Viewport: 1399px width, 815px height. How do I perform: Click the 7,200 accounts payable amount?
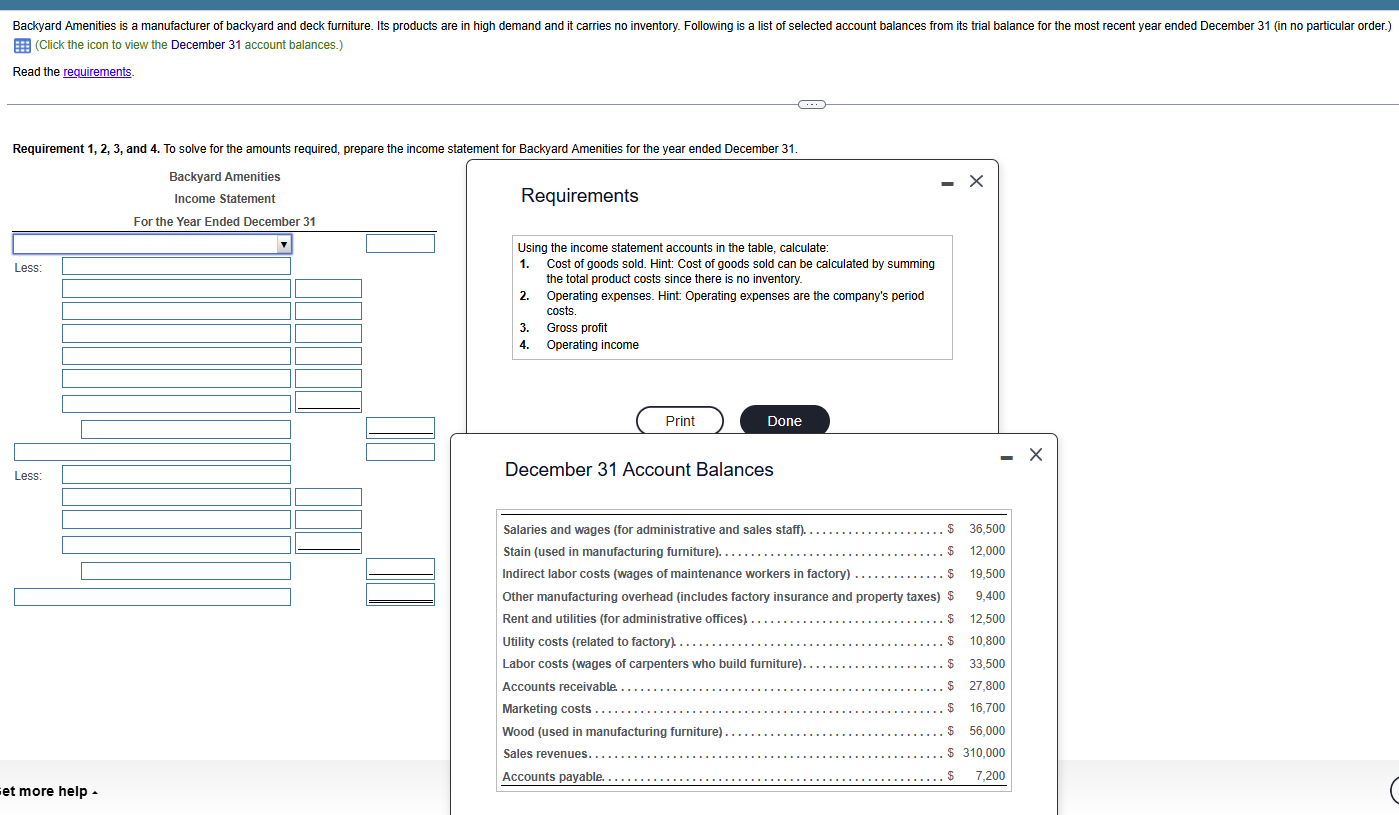point(990,776)
